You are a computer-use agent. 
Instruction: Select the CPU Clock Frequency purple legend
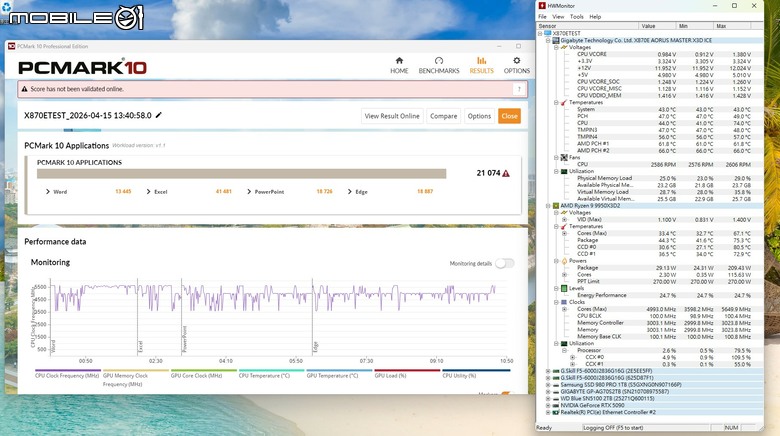(x=68, y=374)
